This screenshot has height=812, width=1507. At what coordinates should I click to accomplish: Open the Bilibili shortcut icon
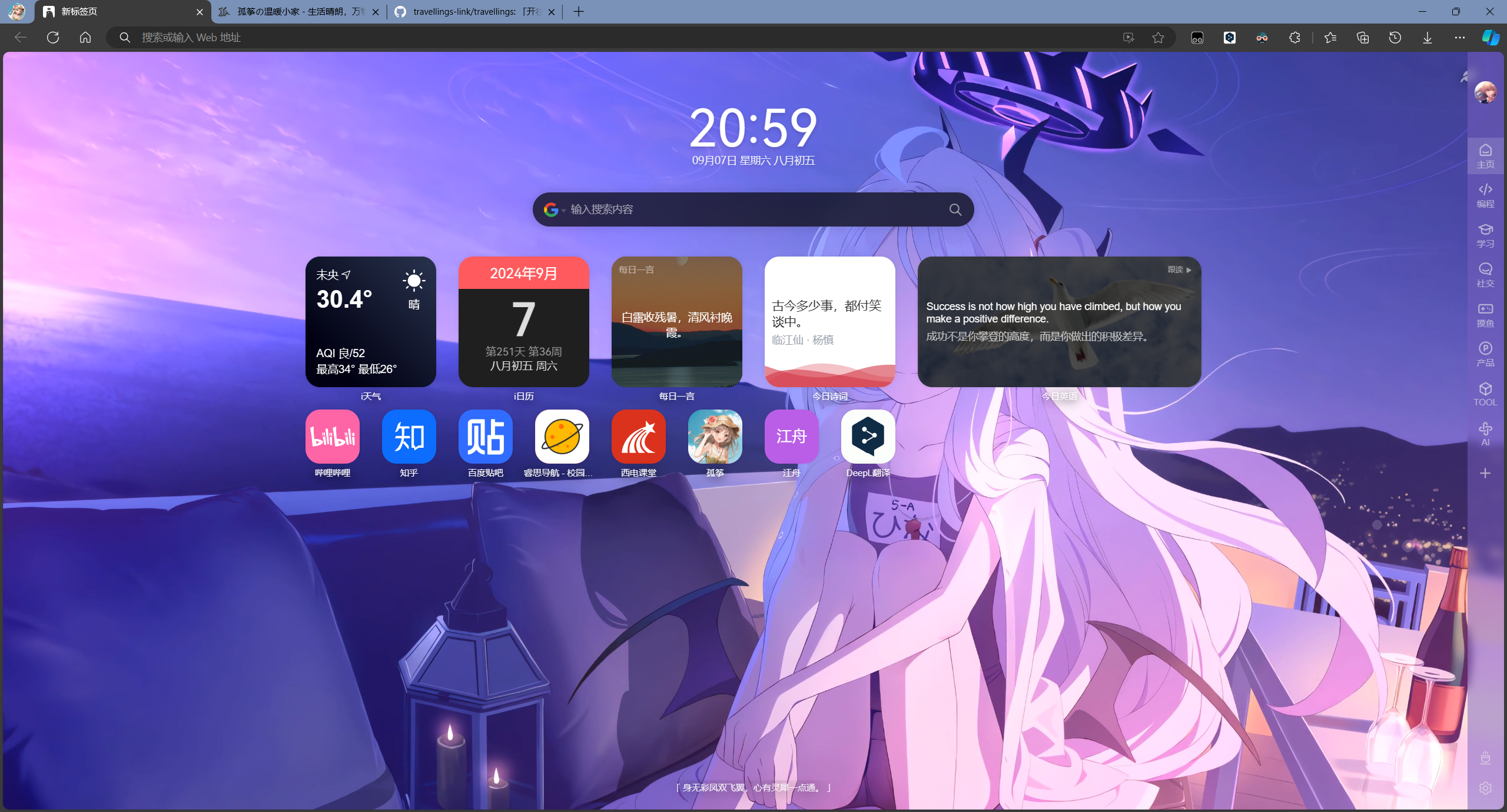(x=332, y=437)
